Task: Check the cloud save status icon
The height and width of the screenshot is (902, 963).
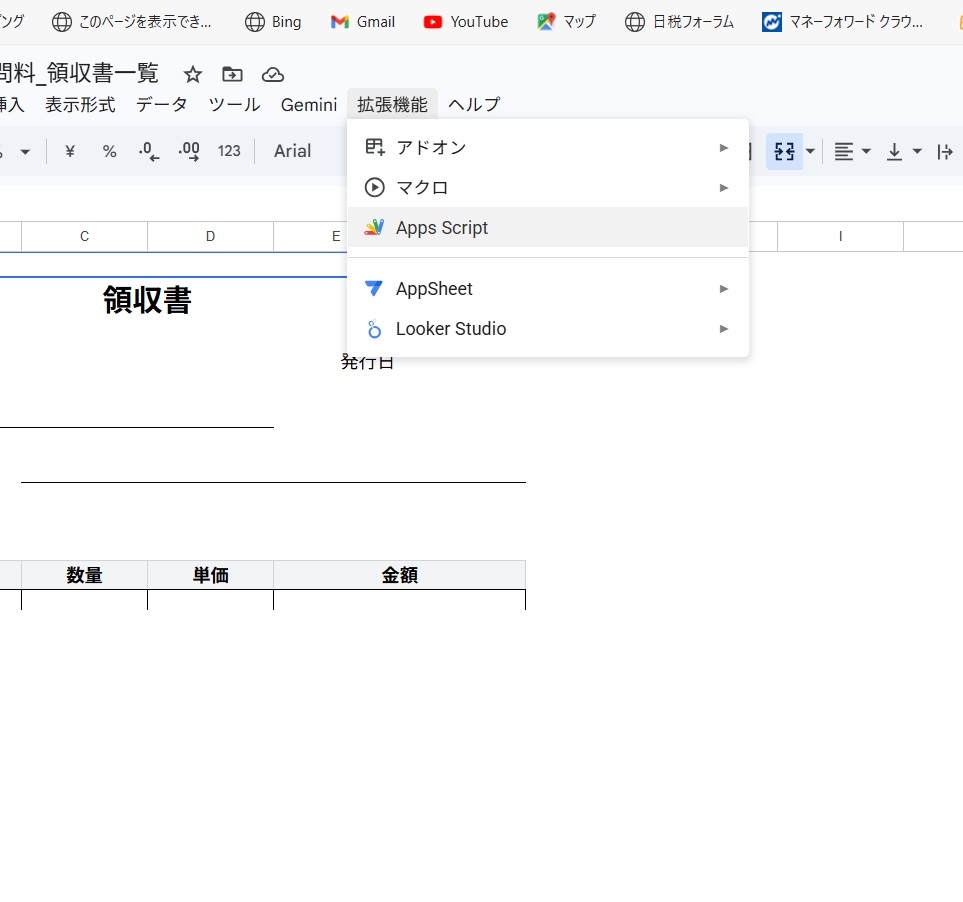Action: (x=272, y=74)
